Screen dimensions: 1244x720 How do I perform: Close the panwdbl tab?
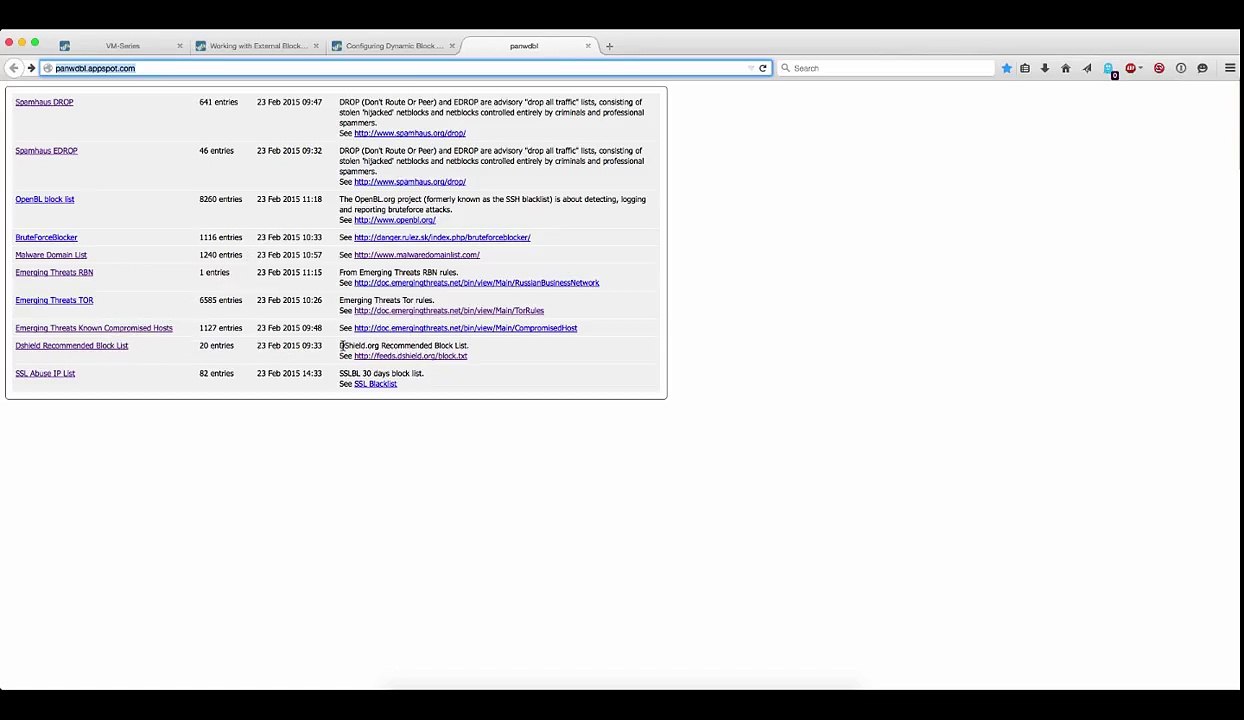(588, 46)
